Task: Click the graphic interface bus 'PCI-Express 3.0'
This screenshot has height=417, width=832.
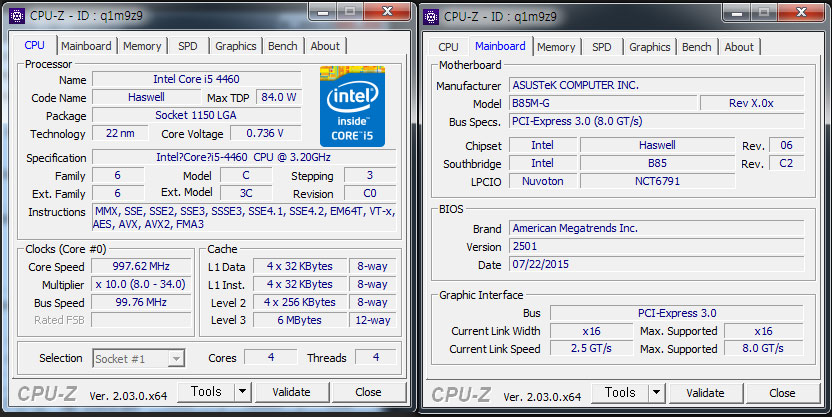Action: 677,313
